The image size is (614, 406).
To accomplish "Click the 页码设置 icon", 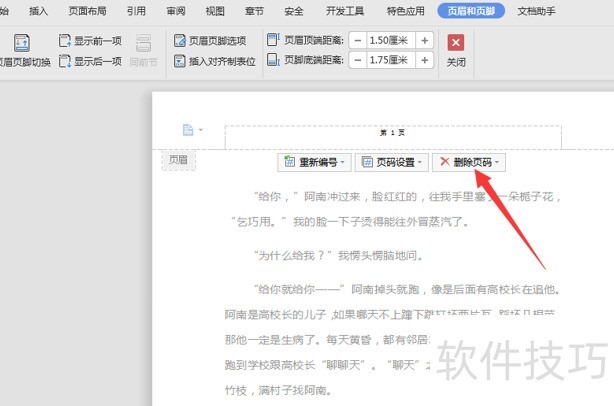I will [x=367, y=162].
